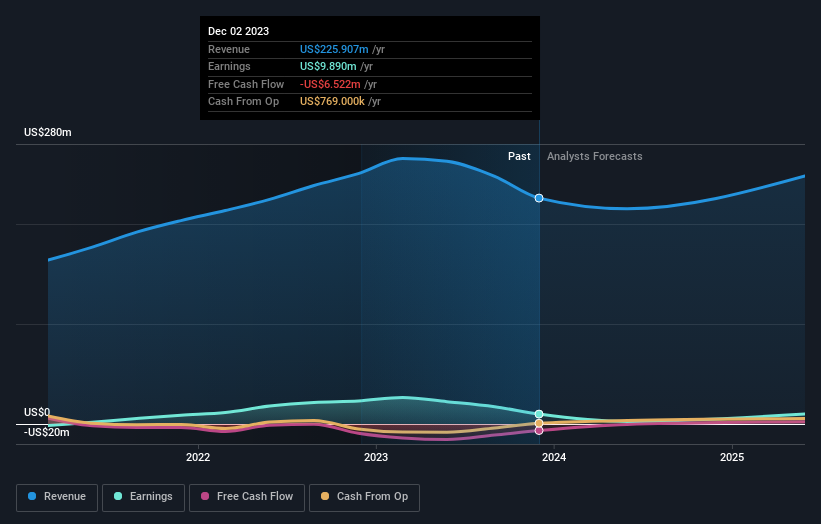This screenshot has height=524, width=821.
Task: Click the teal Earnings data point marker
Action: coord(539,414)
